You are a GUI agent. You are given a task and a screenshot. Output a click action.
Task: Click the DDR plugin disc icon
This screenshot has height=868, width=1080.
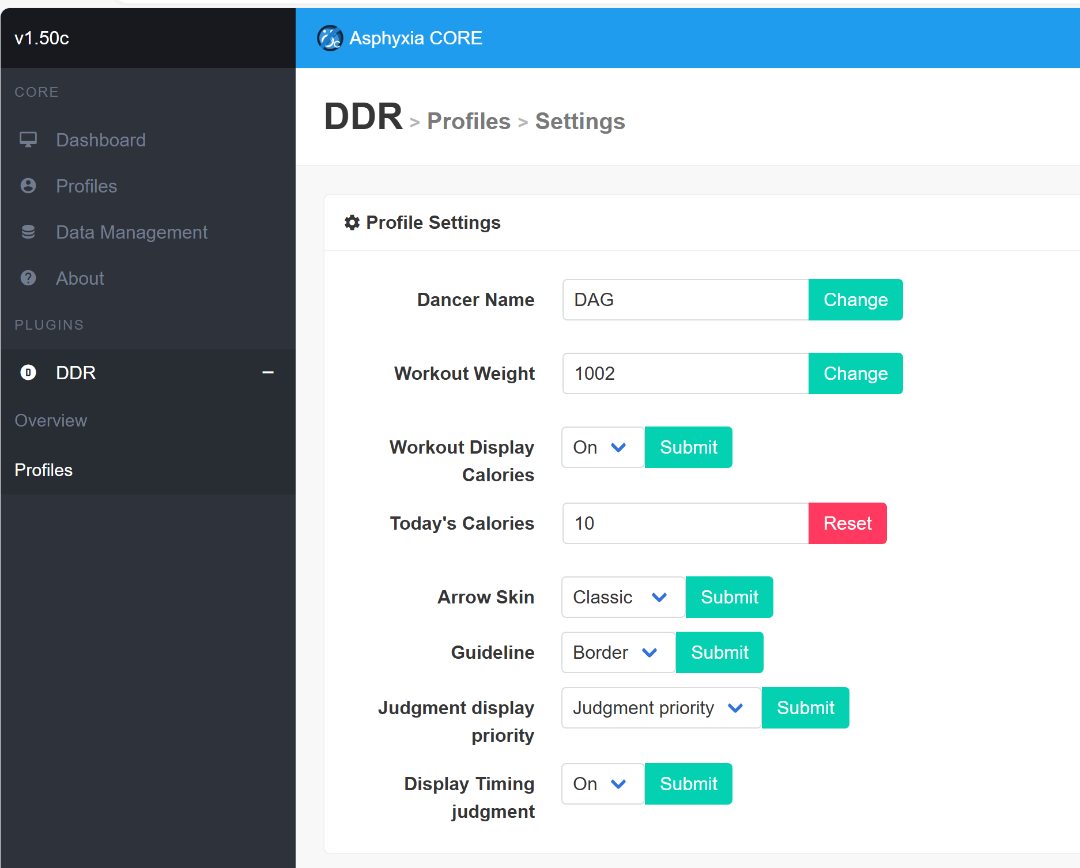28,373
